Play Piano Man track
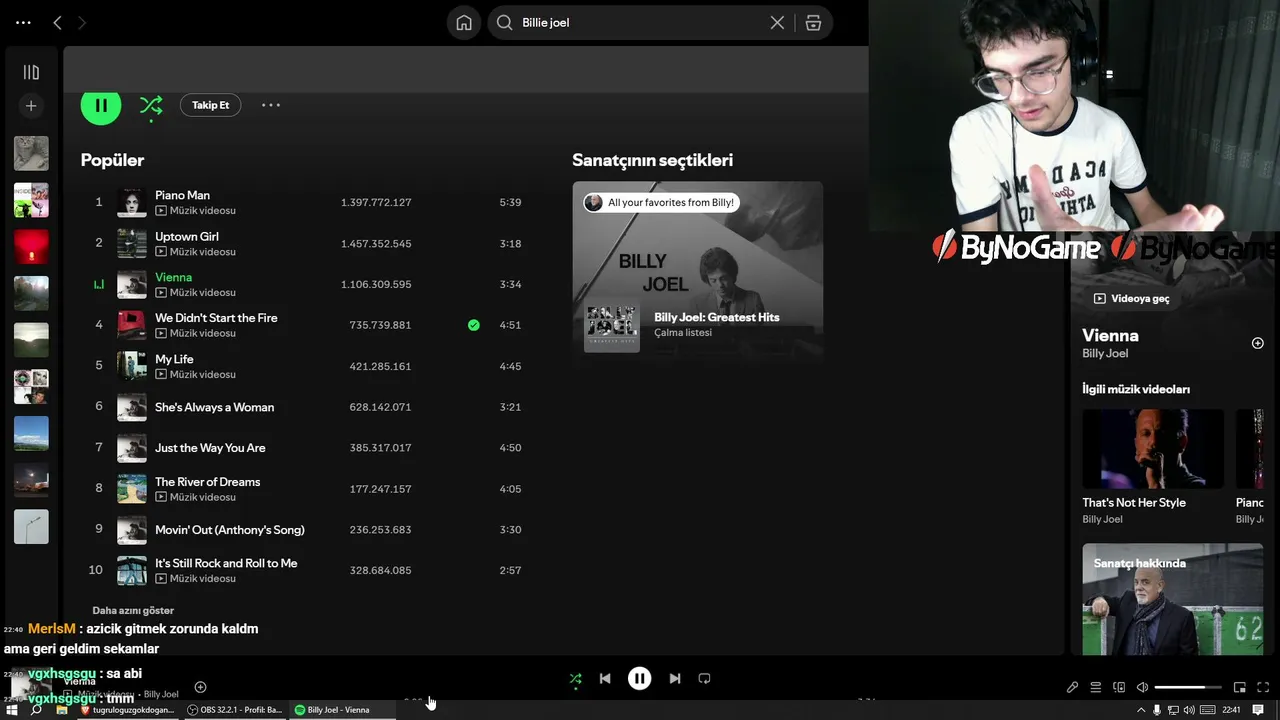Viewport: 1280px width, 720px height. (182, 195)
